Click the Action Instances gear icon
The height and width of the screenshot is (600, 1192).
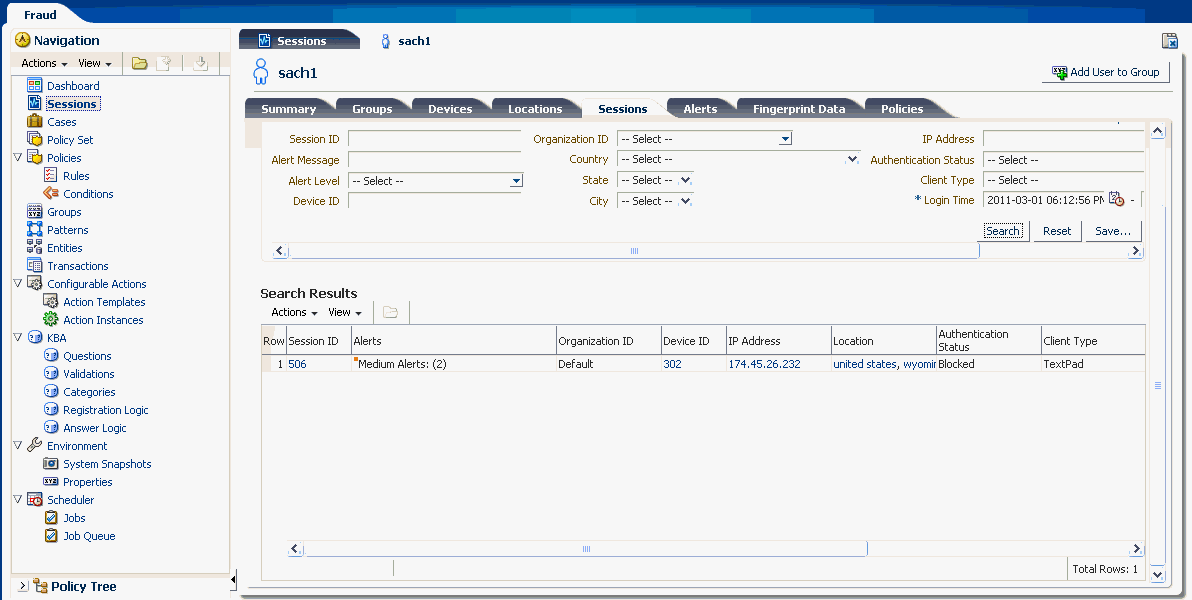[x=51, y=319]
